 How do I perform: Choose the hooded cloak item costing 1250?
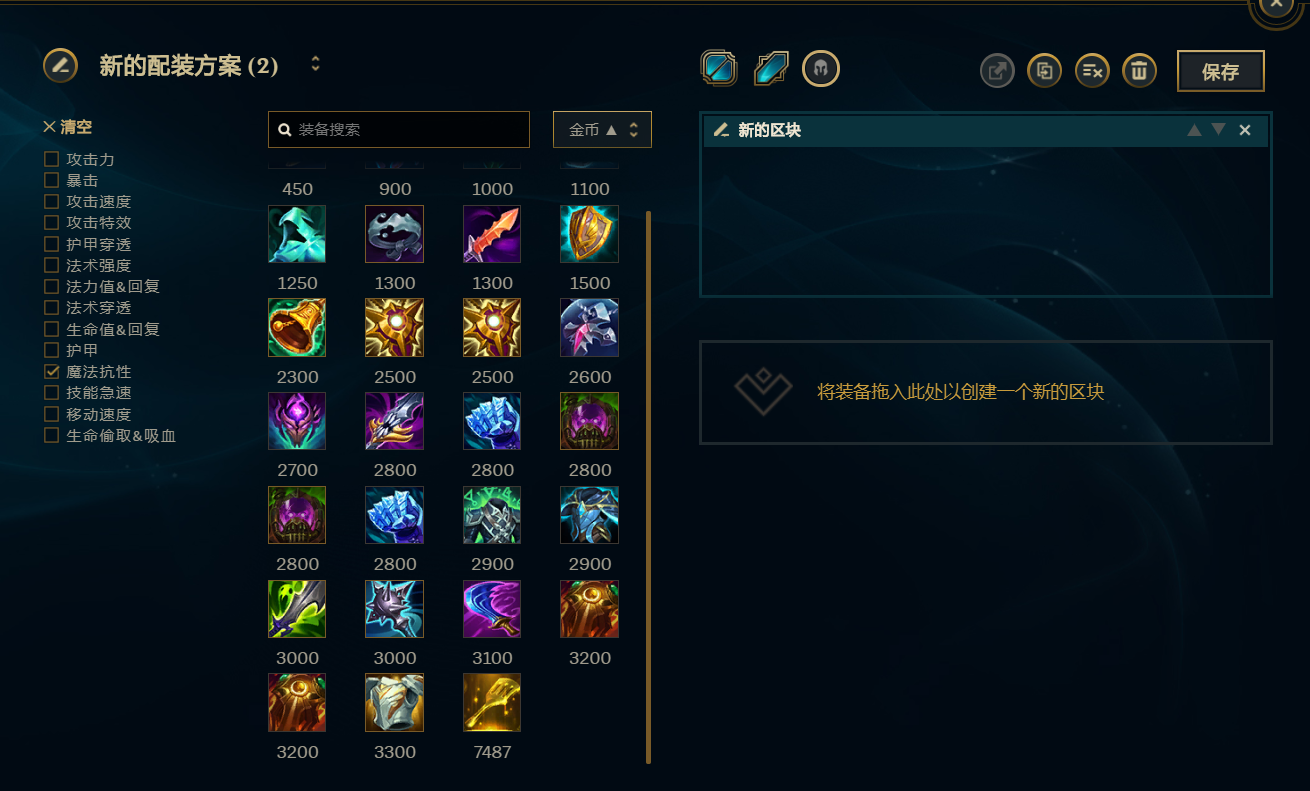(x=297, y=234)
